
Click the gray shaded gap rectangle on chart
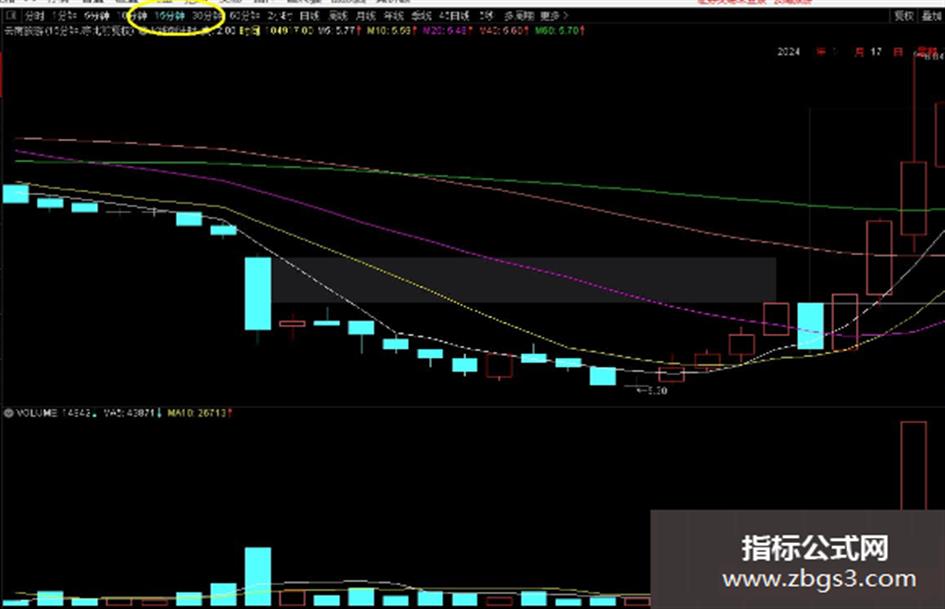[x=523, y=280]
